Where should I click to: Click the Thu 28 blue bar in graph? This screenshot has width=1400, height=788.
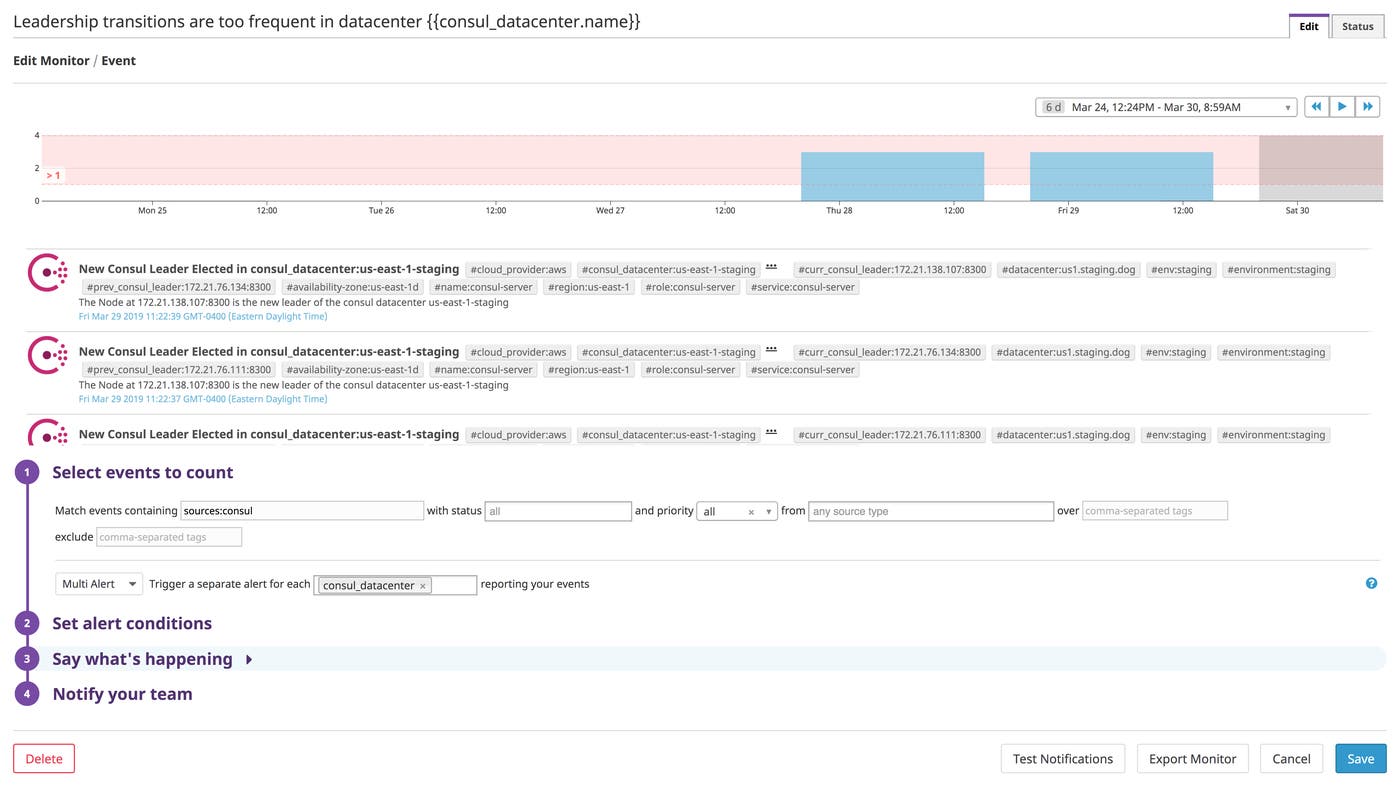tap(892, 176)
